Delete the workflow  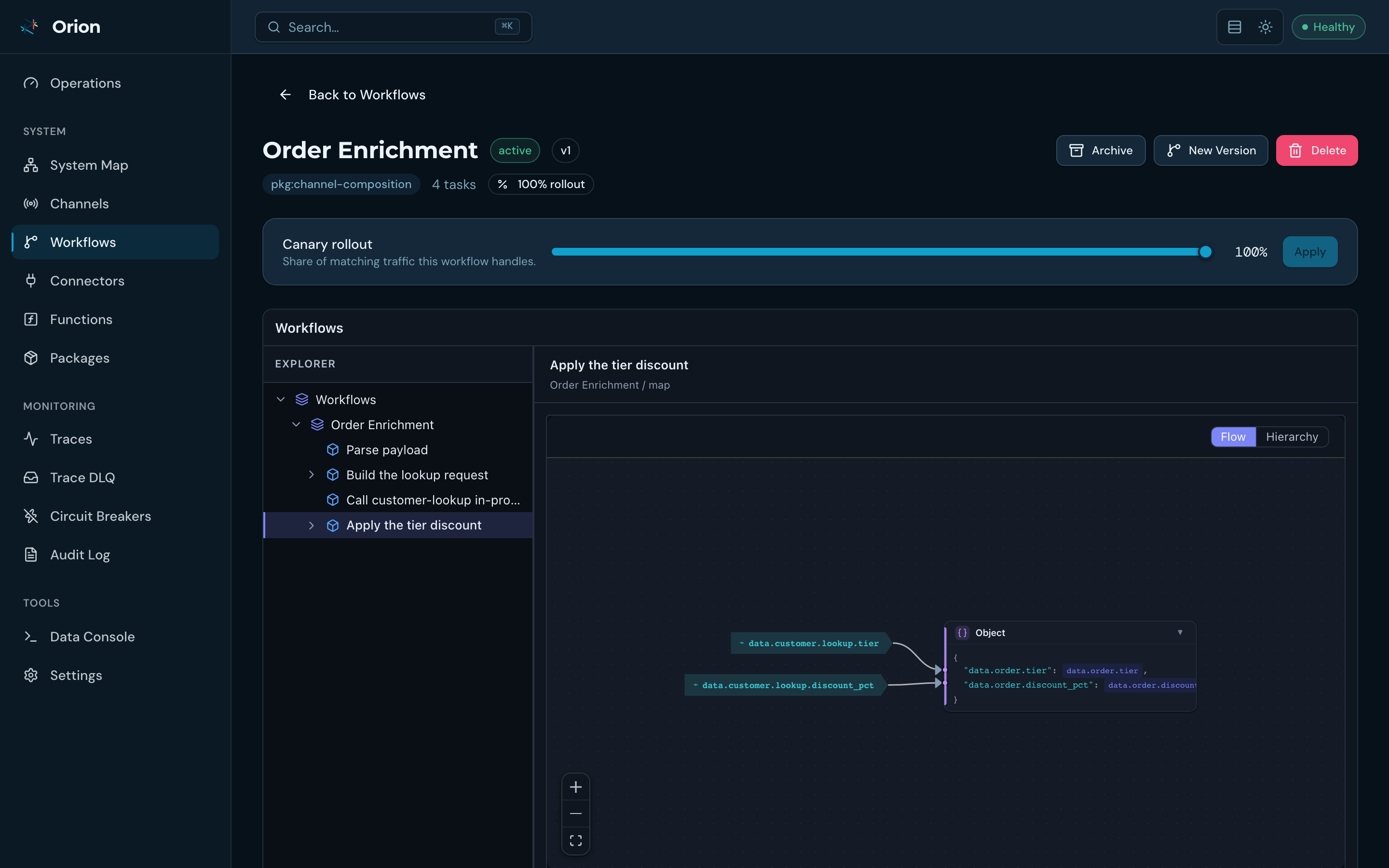point(1317,150)
